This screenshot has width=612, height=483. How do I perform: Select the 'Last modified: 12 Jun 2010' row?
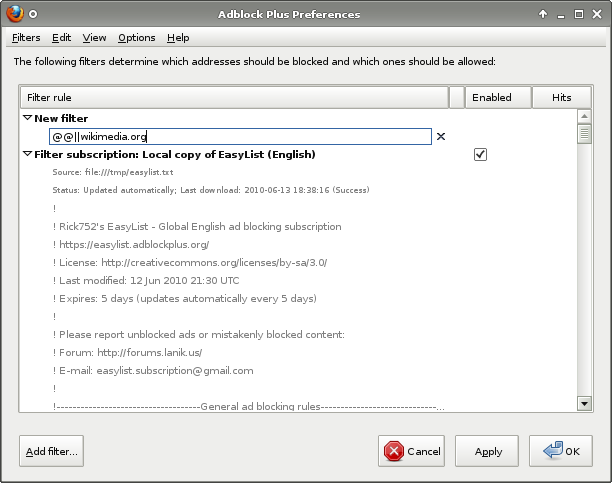299,280
